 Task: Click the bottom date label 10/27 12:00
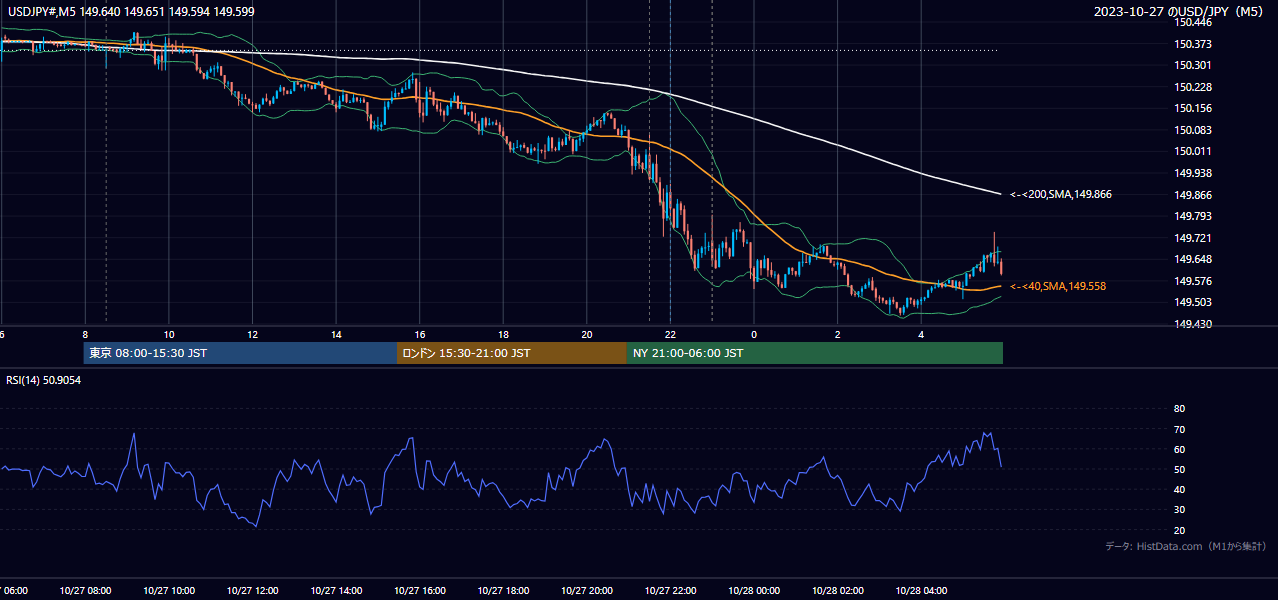click(253, 591)
